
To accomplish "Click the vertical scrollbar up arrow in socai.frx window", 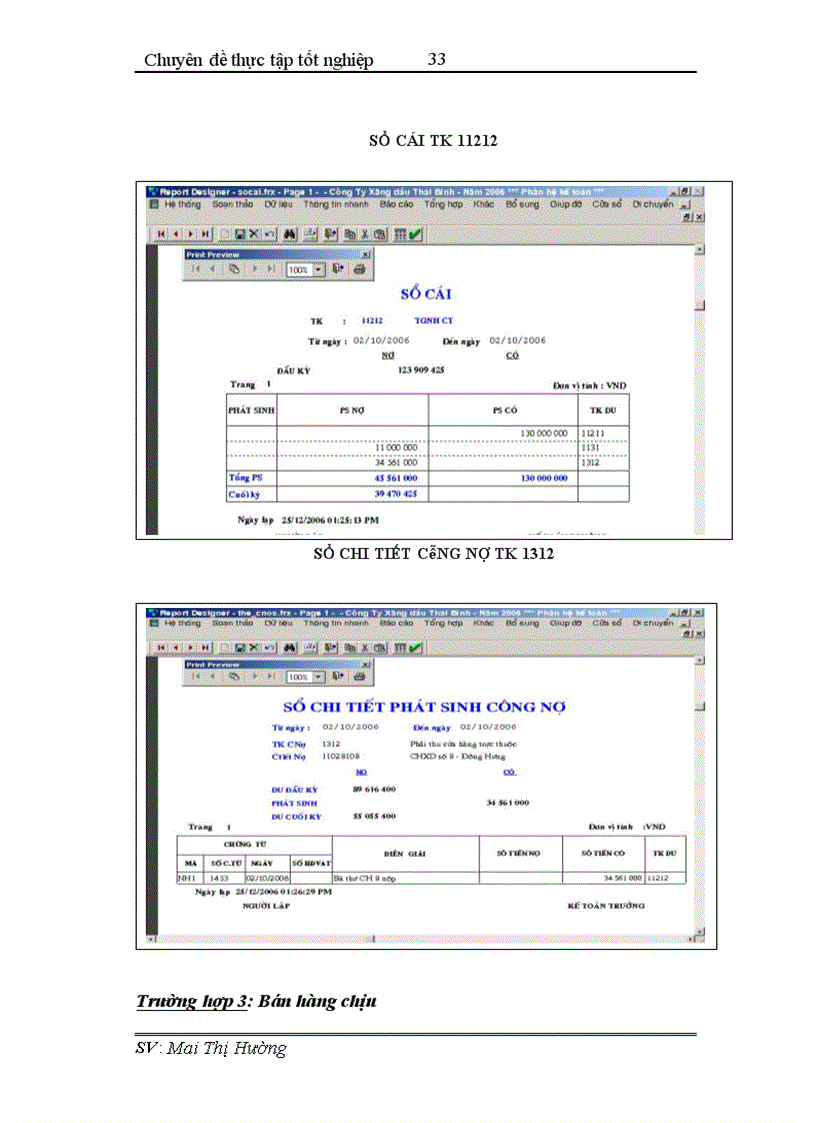I will [x=699, y=249].
